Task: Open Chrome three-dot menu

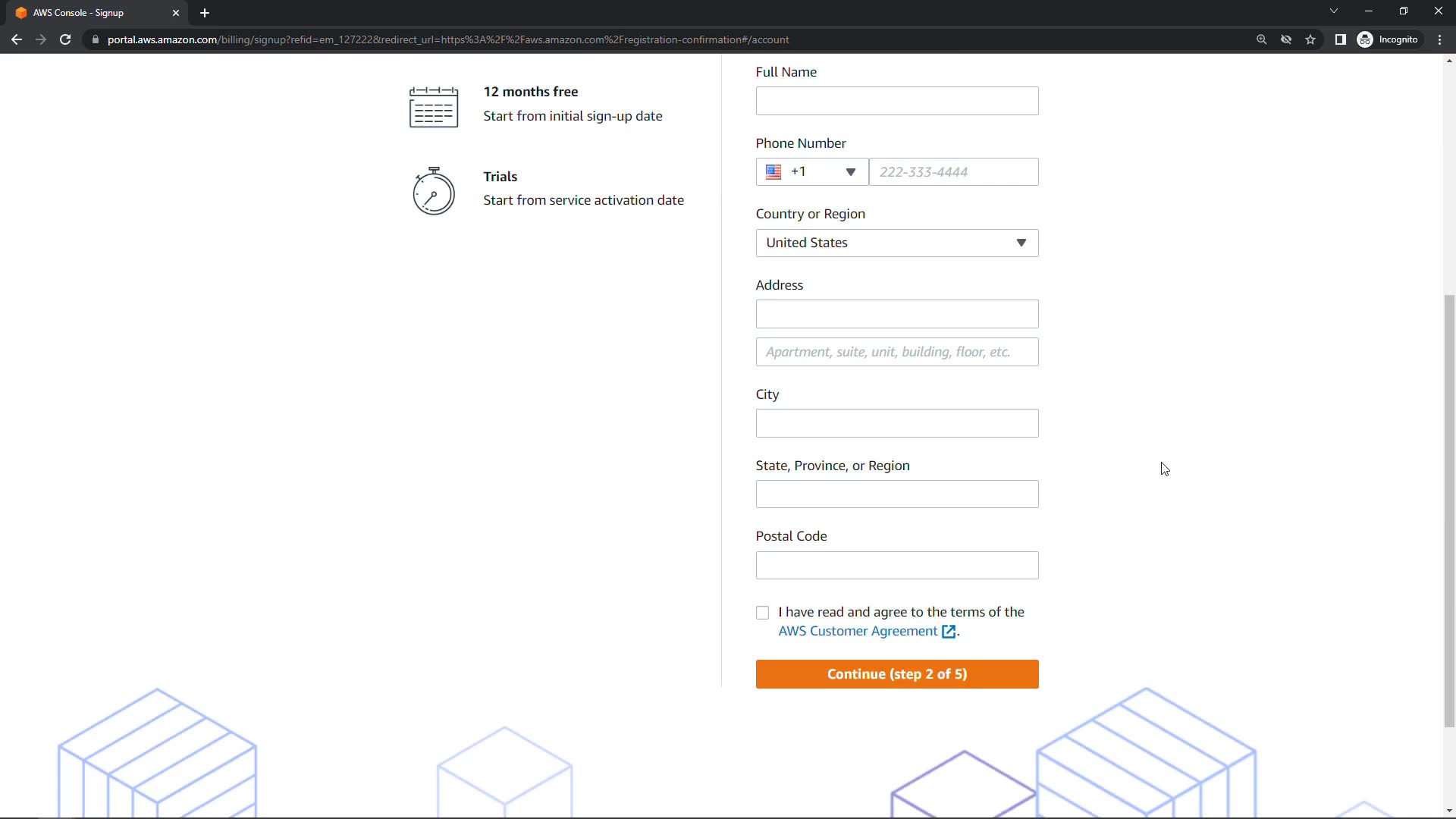Action: pos(1439,39)
